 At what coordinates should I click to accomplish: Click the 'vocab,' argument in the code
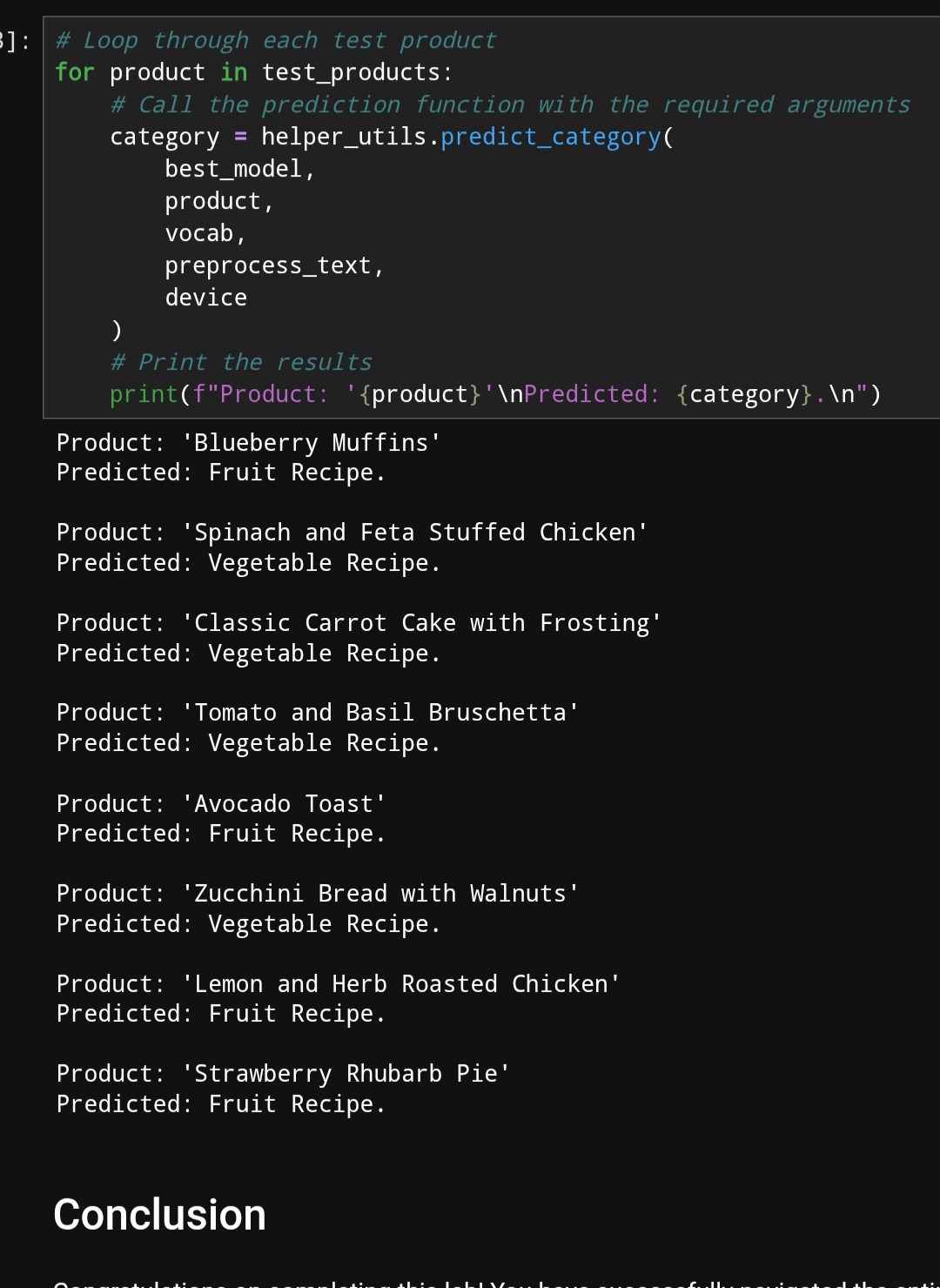click(x=205, y=233)
